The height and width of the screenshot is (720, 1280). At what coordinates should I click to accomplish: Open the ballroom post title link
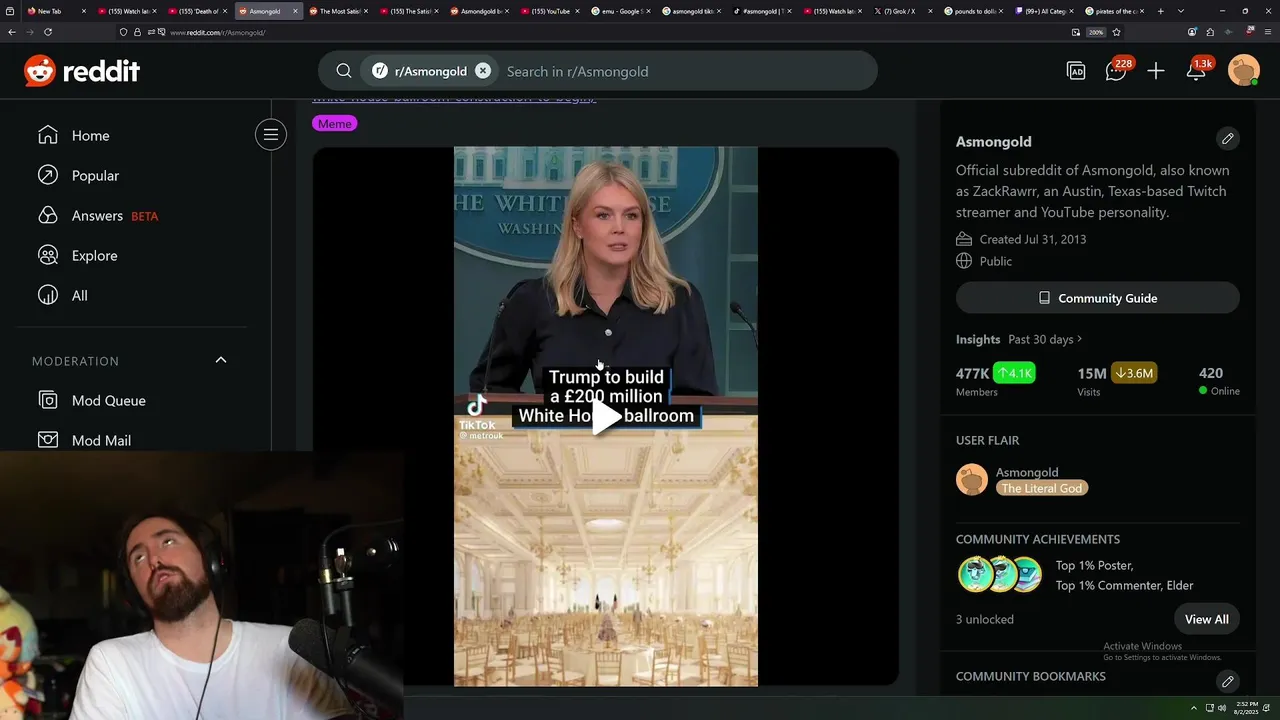(x=454, y=100)
